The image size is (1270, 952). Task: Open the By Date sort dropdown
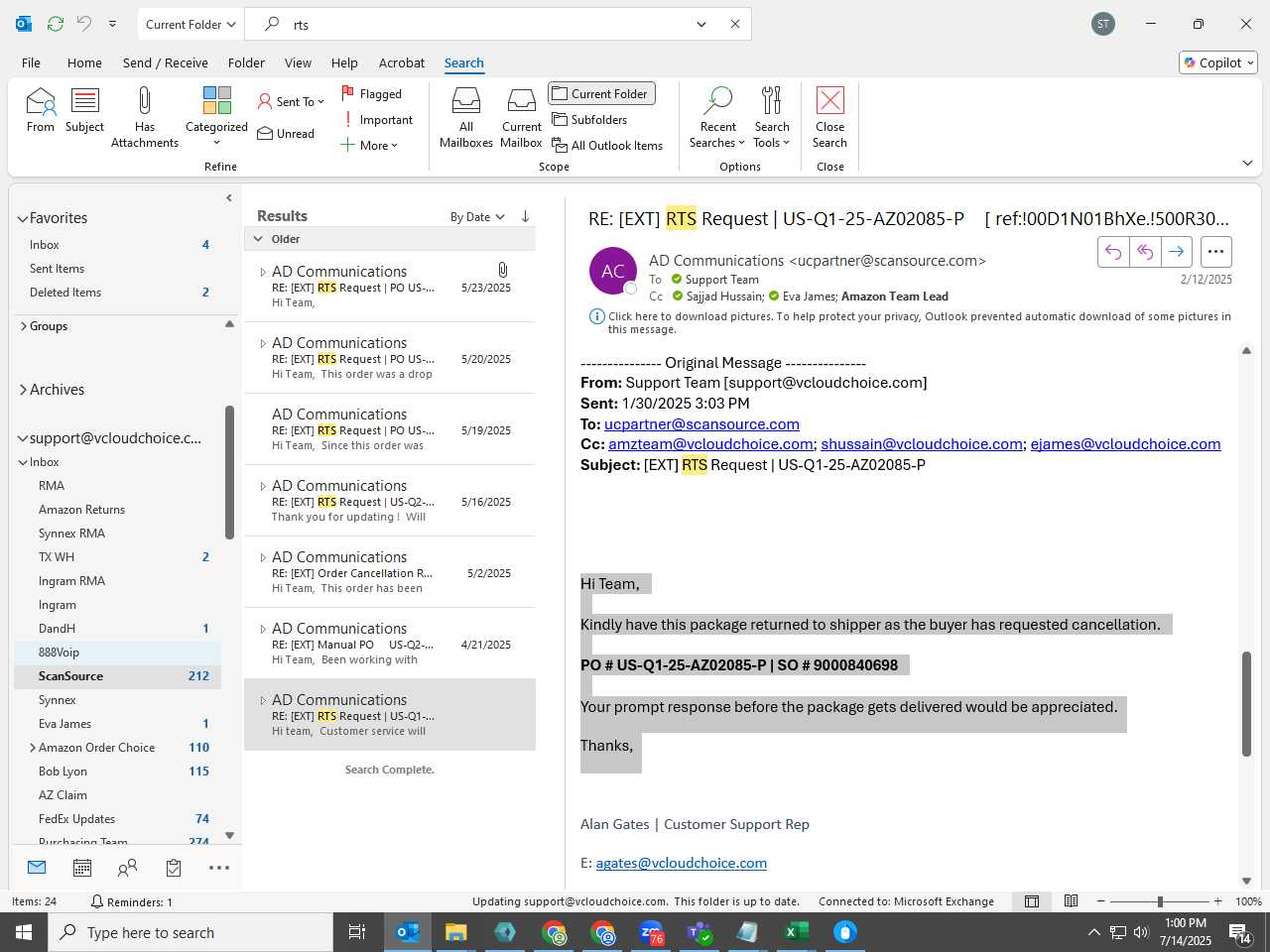[x=477, y=217]
